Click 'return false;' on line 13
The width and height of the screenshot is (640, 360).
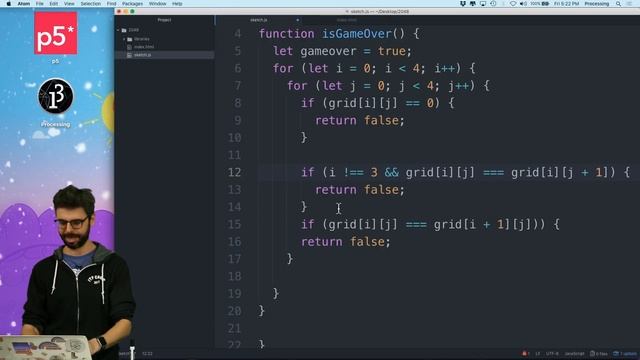click(360, 190)
